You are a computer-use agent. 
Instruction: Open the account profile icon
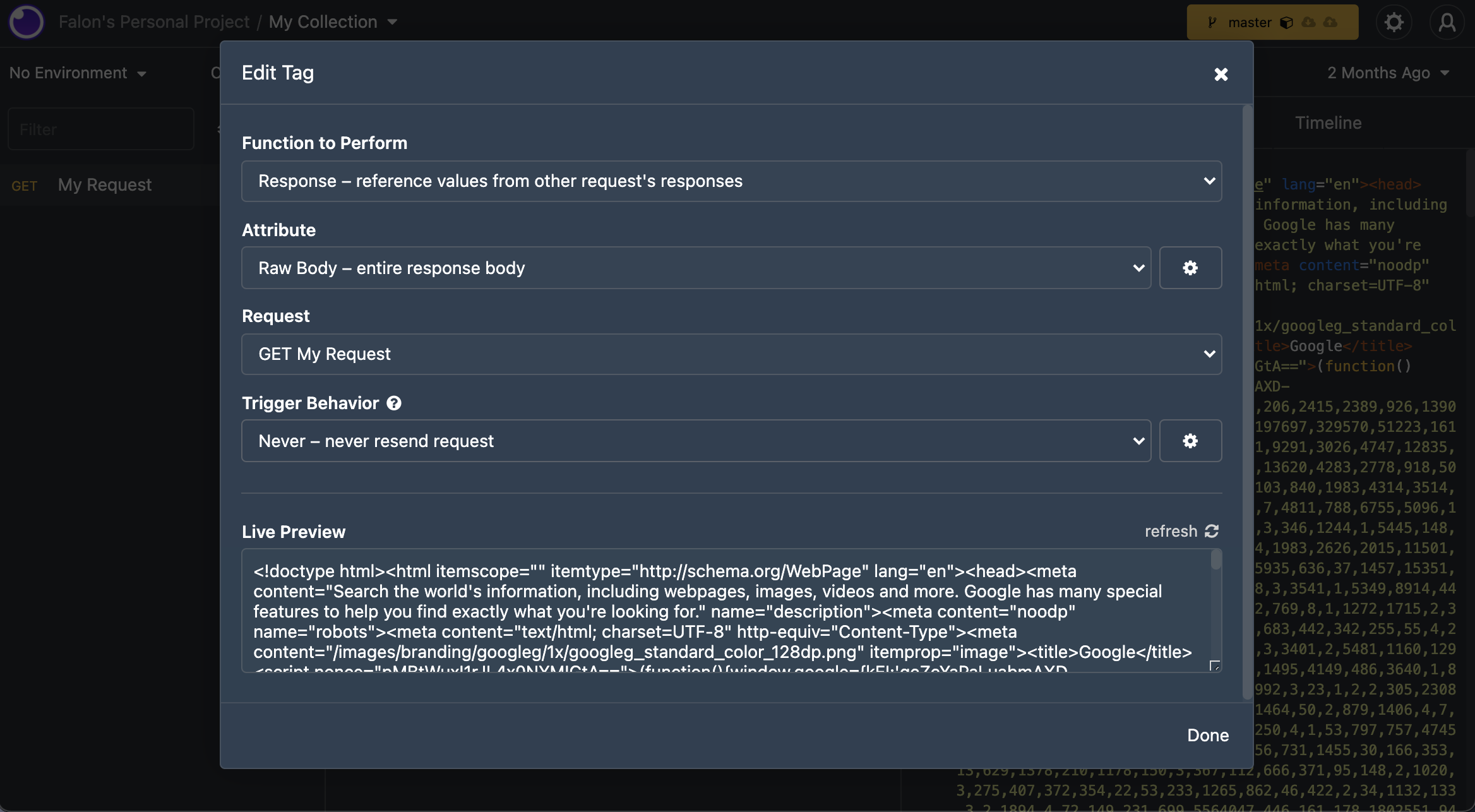click(x=1448, y=22)
